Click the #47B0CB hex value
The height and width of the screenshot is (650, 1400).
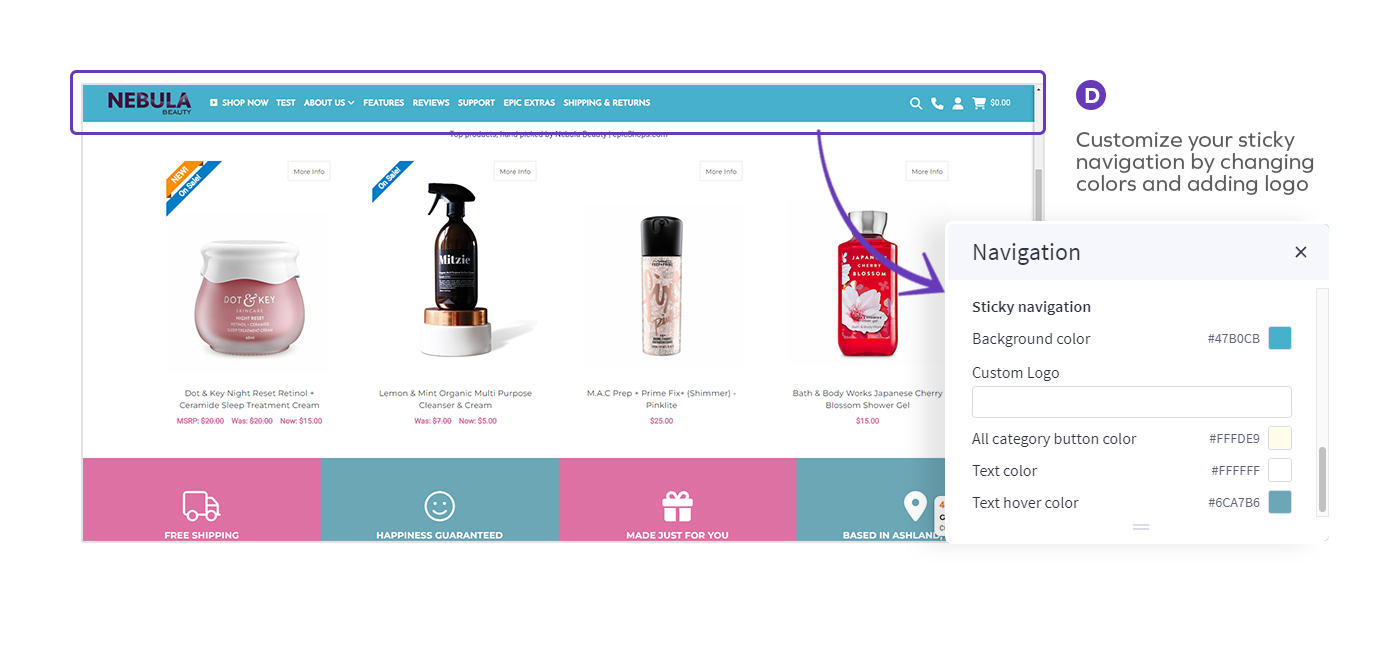tap(1234, 339)
